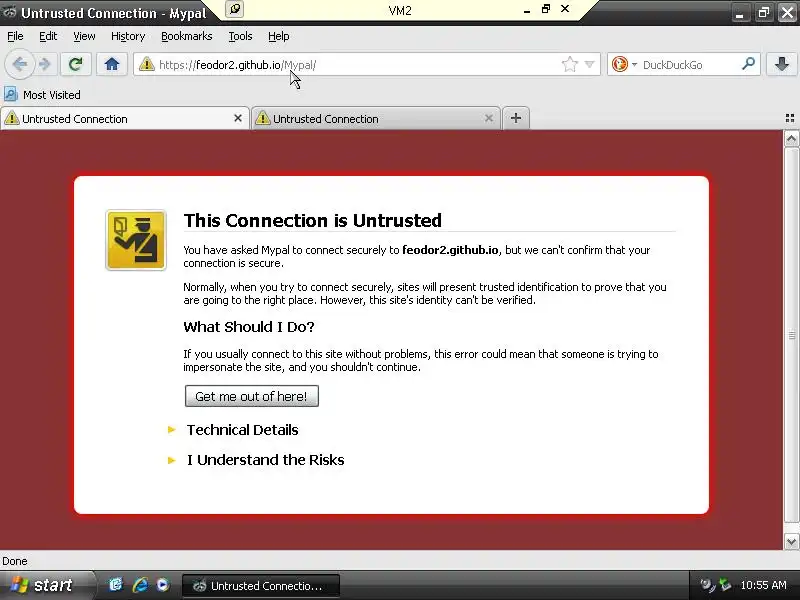Click the yellow security officer warning icon
The height and width of the screenshot is (600, 800).
pos(136,240)
